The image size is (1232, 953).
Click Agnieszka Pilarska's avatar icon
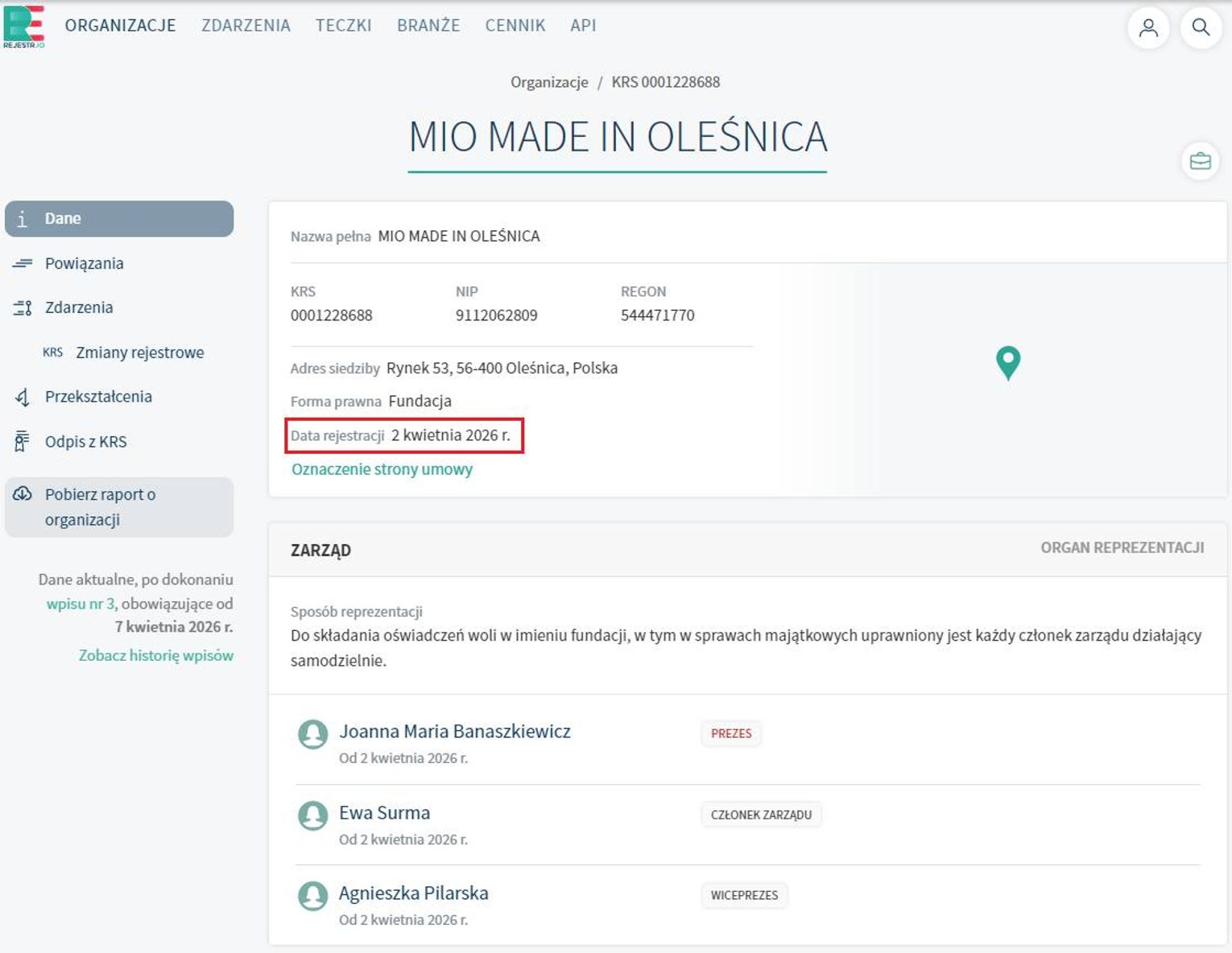point(312,896)
